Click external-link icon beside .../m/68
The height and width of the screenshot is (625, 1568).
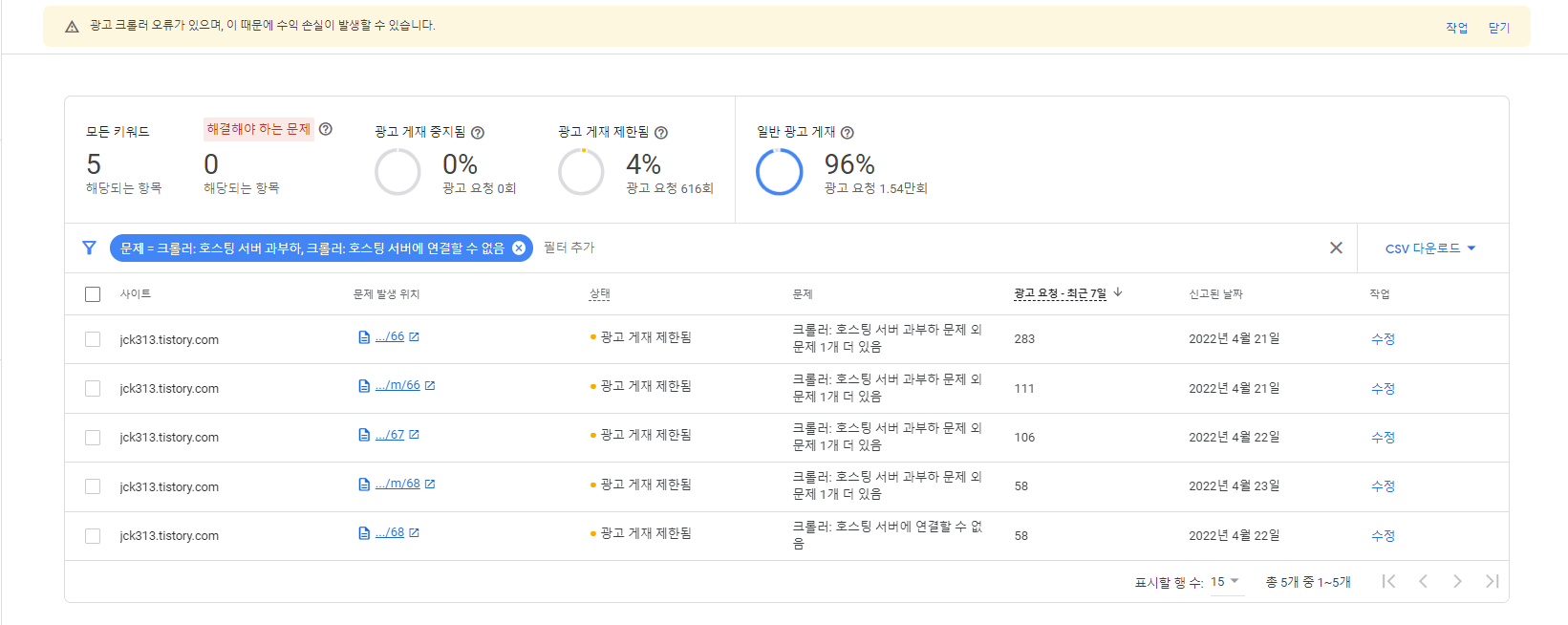coord(430,484)
